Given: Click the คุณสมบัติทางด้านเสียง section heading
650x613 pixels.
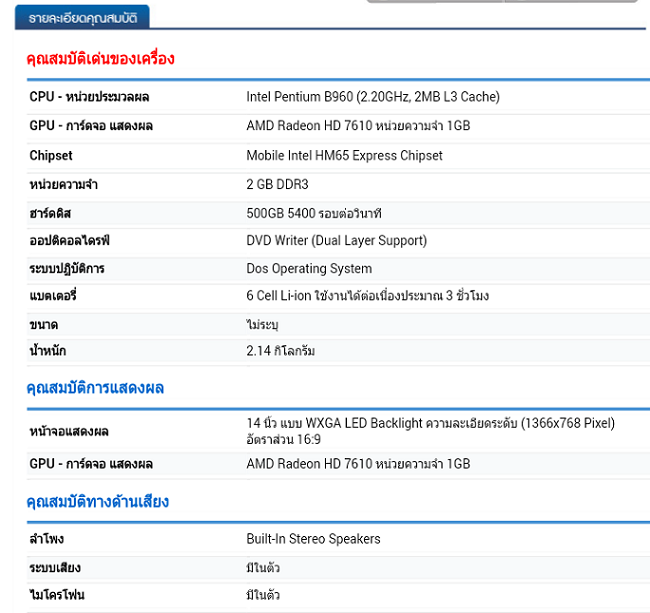Looking at the screenshot, I should (97, 502).
